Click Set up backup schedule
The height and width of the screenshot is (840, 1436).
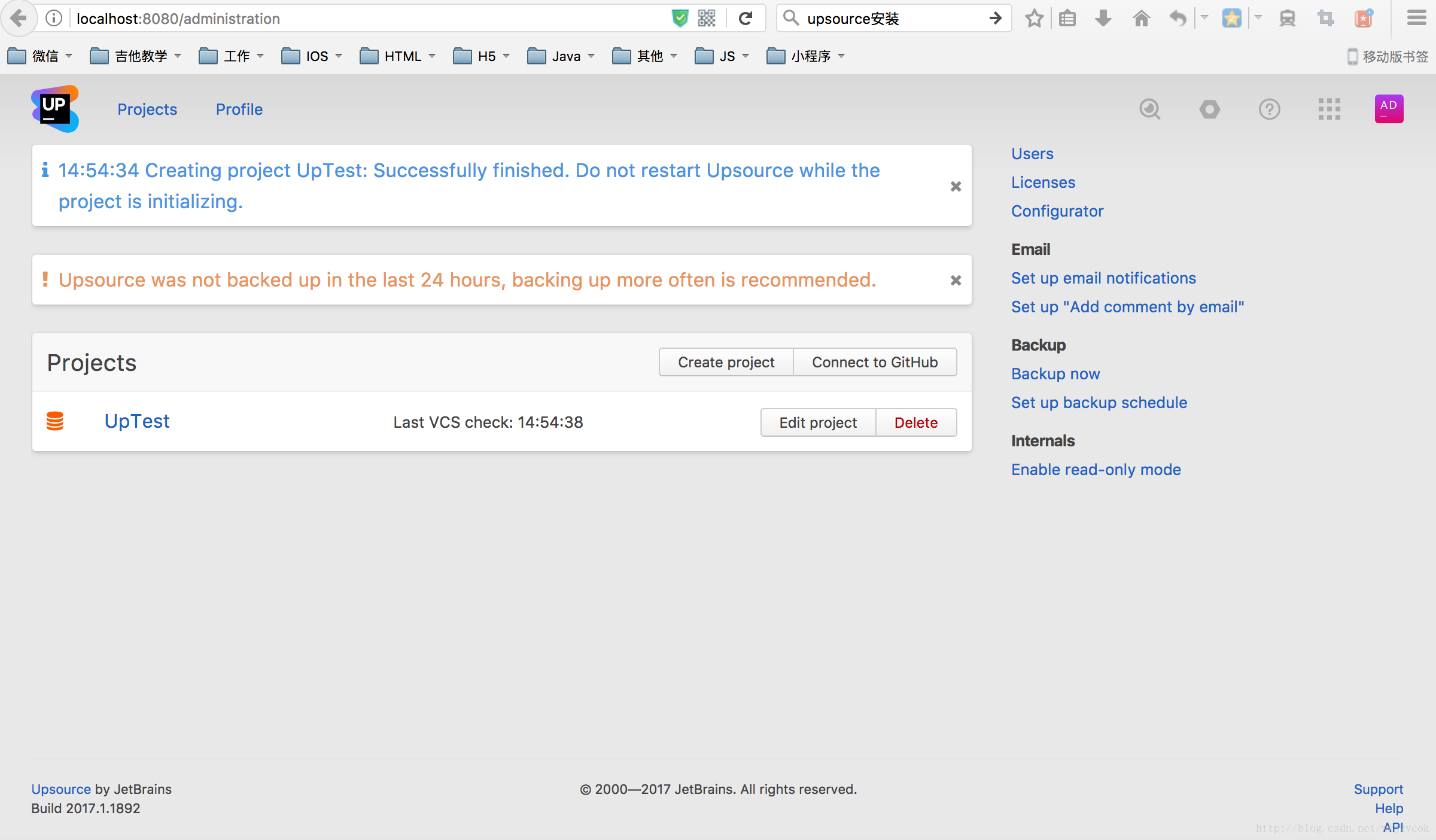point(1099,403)
